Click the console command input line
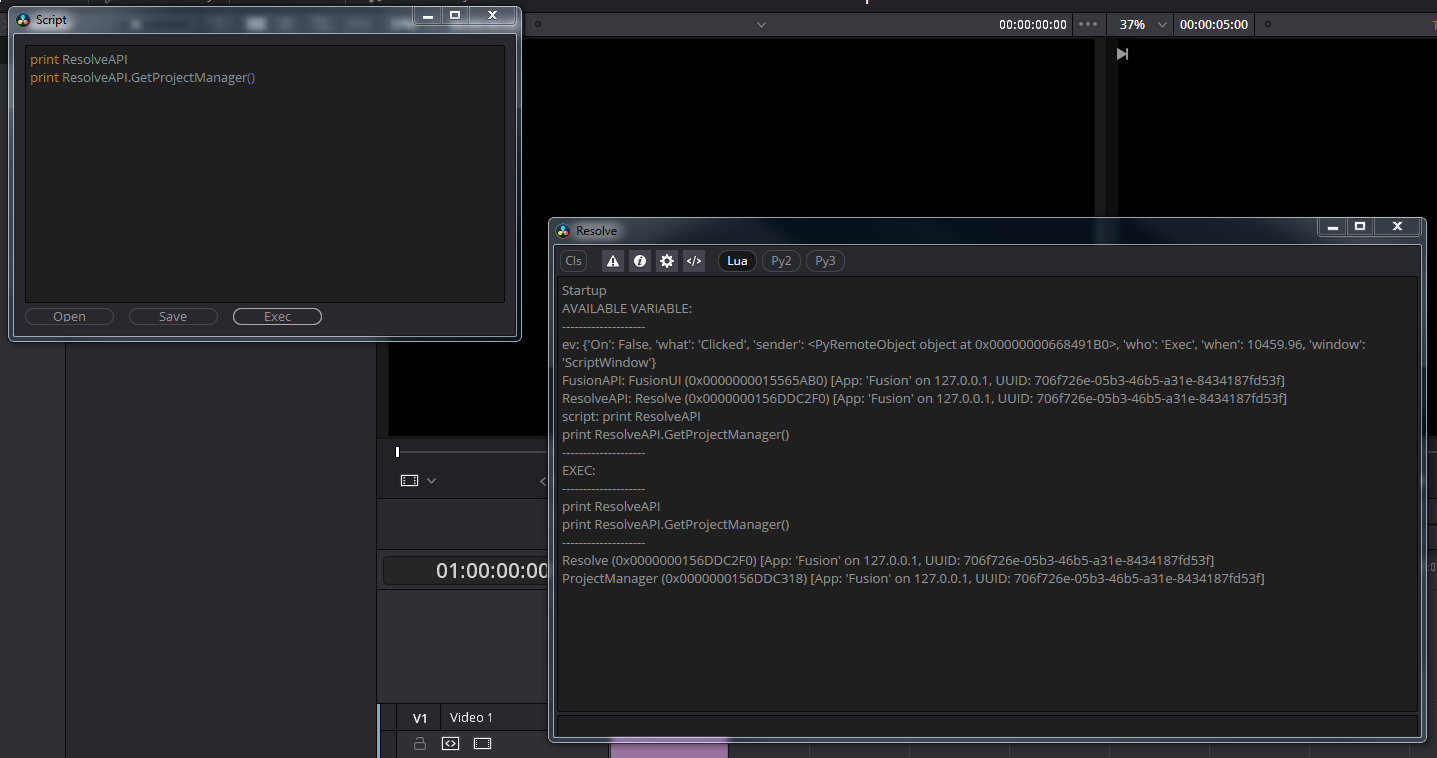 (x=987, y=724)
